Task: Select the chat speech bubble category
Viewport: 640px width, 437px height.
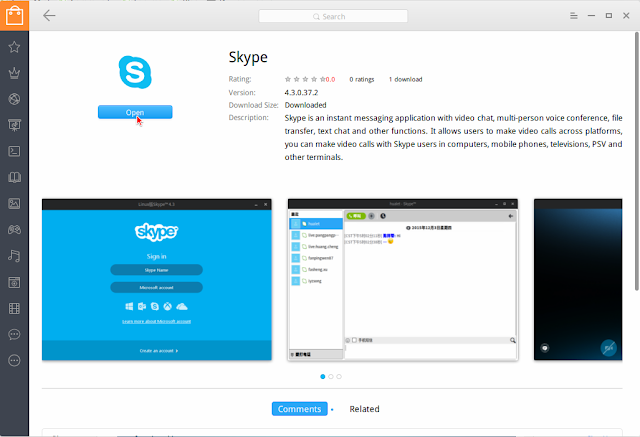Action: (14, 334)
